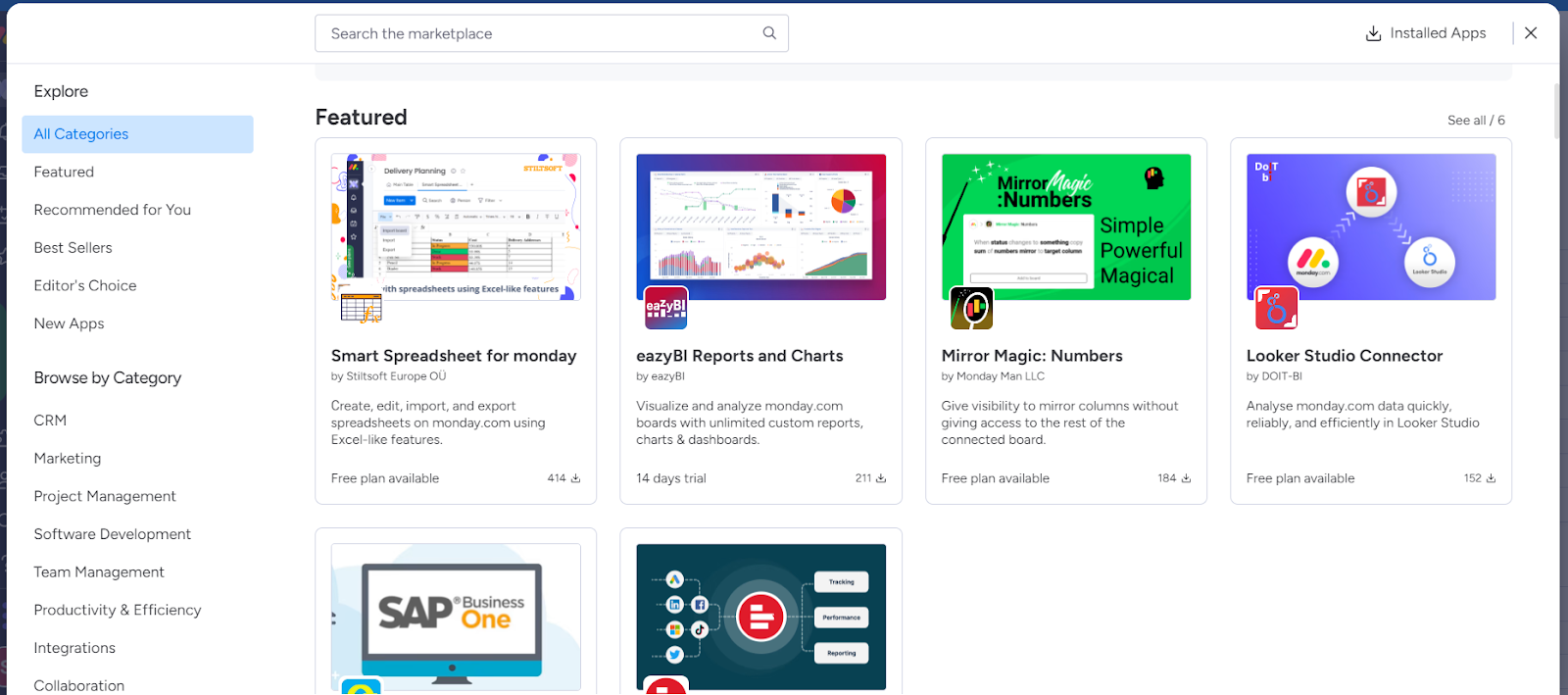Open Looker Studio Connector title
The height and width of the screenshot is (695, 1568).
(1345, 356)
